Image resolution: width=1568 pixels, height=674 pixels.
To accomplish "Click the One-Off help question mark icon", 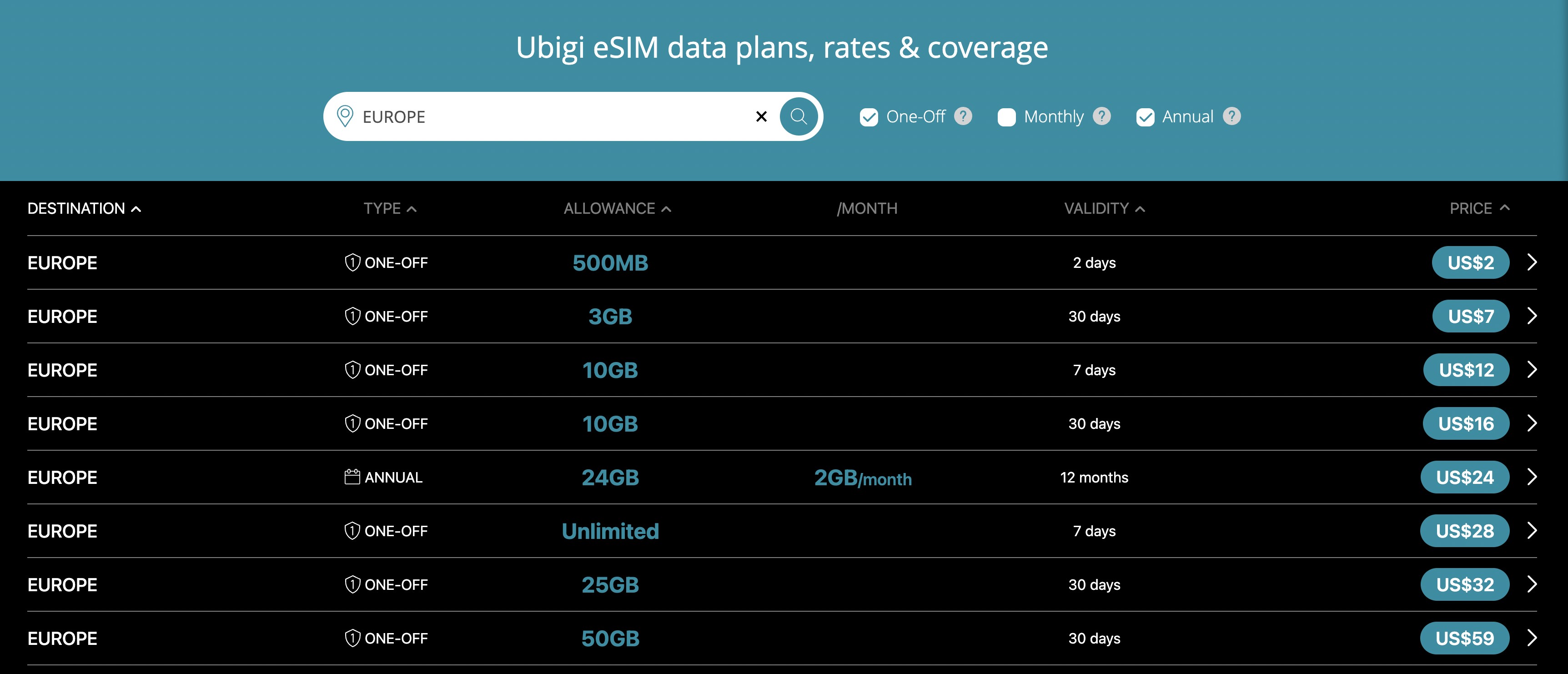I will tap(962, 116).
